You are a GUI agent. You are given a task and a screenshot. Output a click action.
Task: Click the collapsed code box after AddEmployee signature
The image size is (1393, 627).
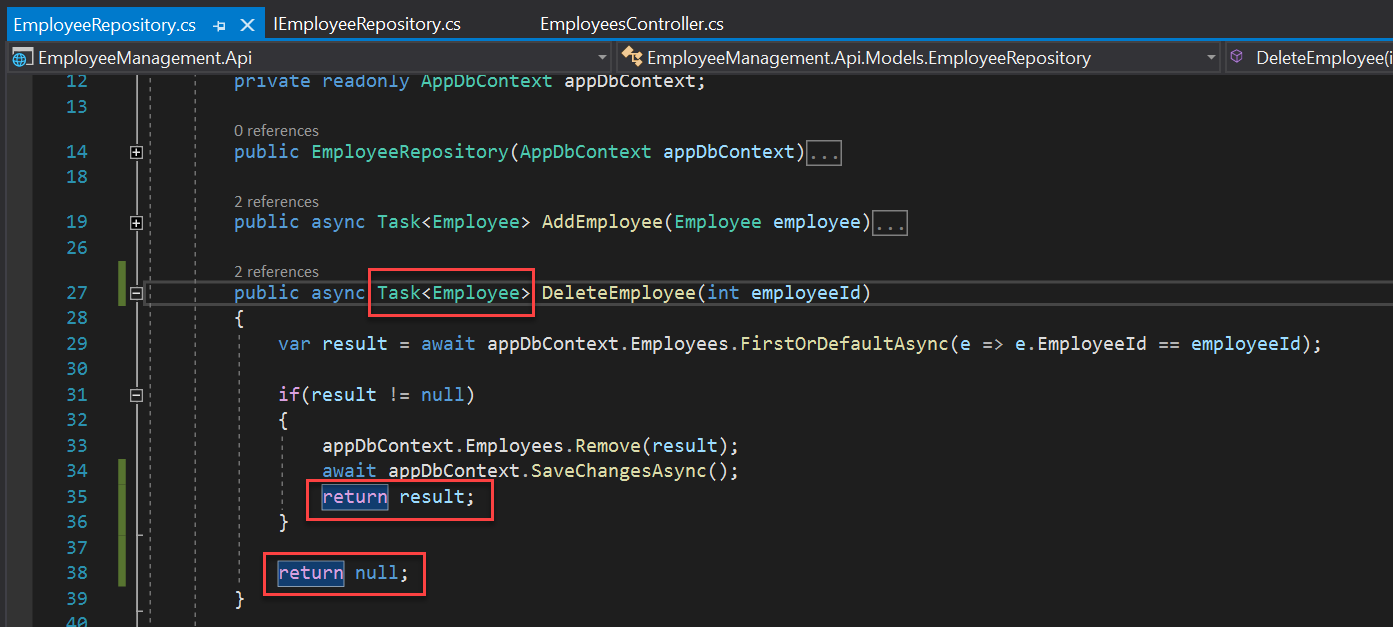point(889,222)
